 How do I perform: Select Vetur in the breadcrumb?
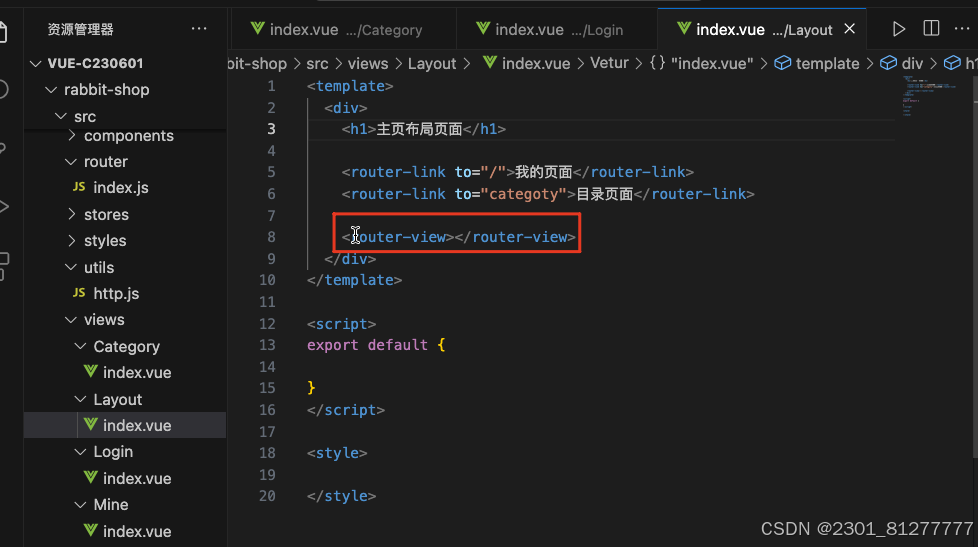pos(609,63)
